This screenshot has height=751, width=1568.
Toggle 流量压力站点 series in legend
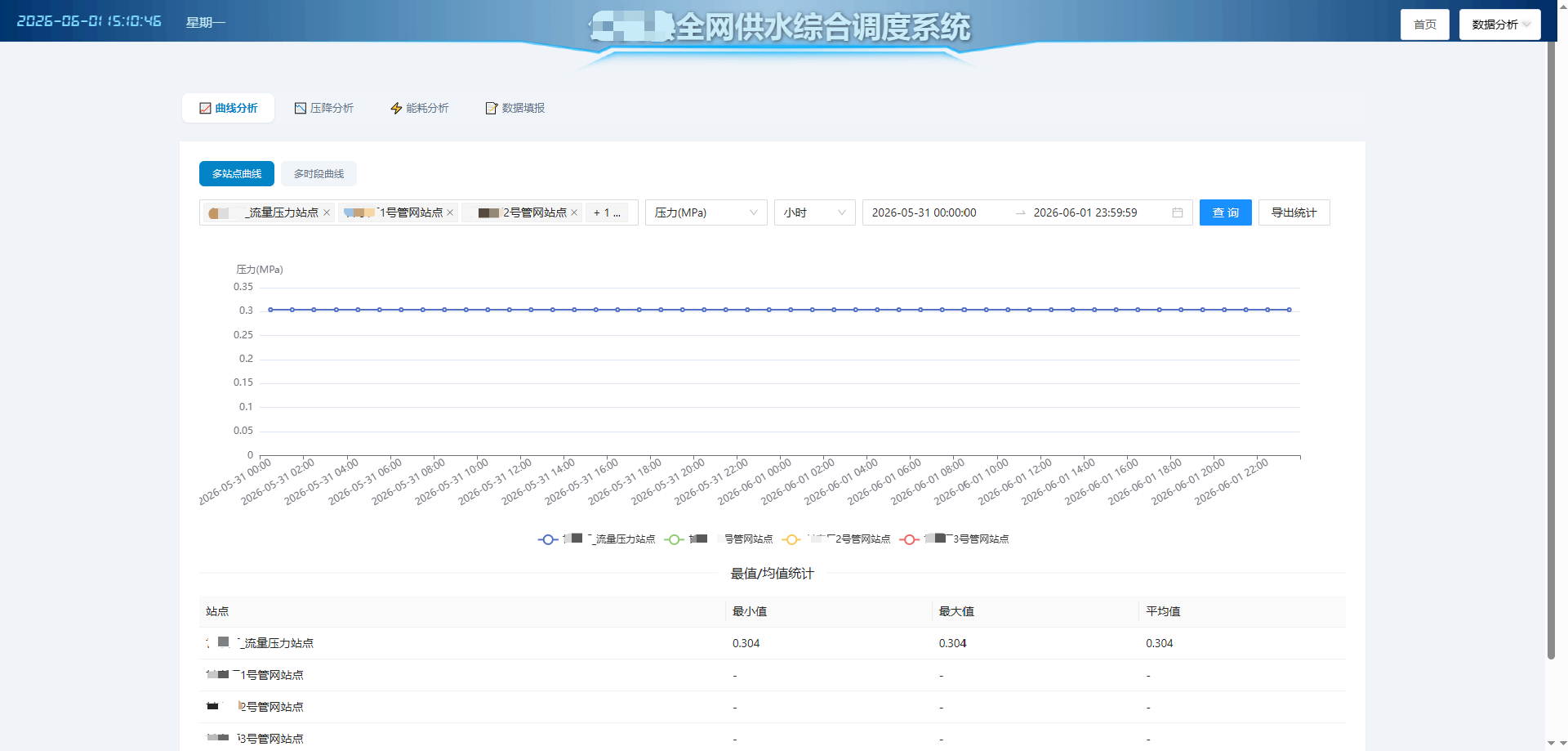pos(596,539)
